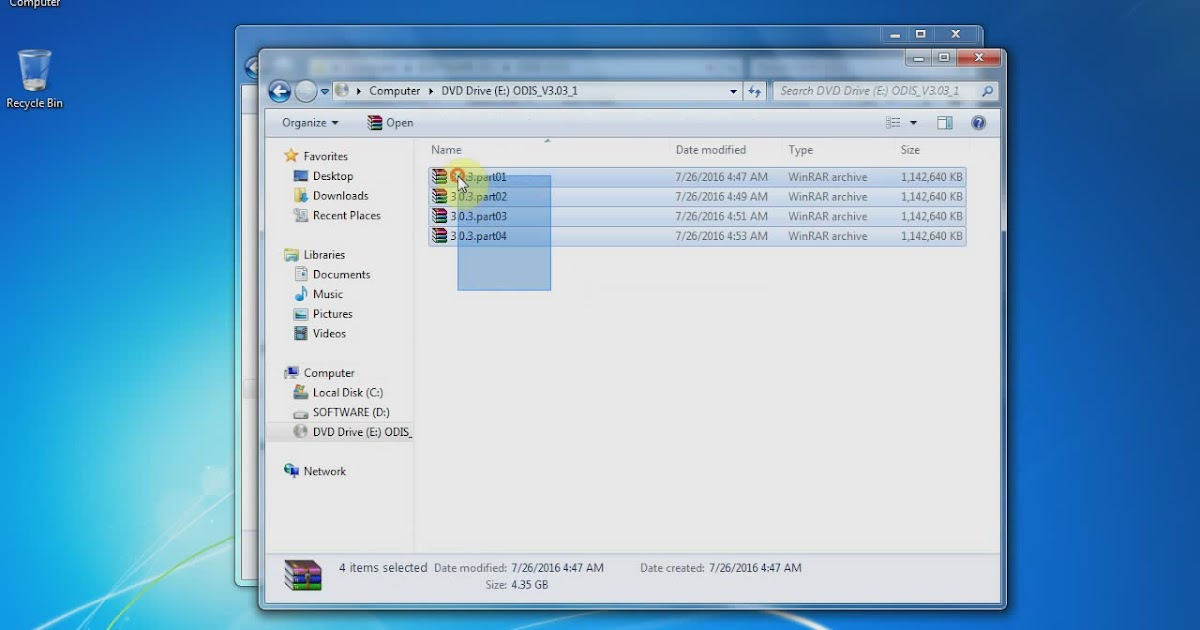The width and height of the screenshot is (1200, 630).
Task: Click the Help question mark icon
Action: 979,123
